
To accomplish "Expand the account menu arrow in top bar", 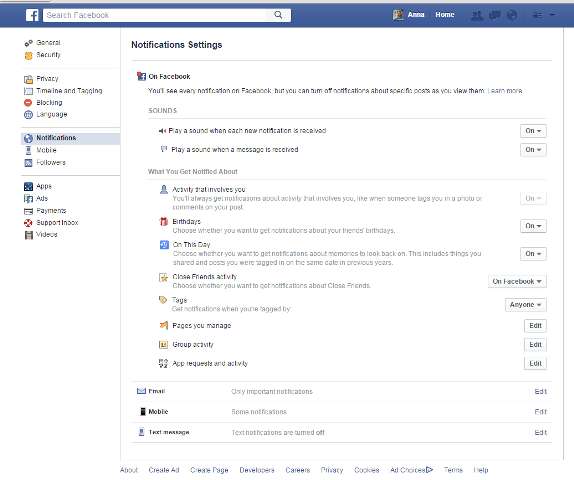I will tap(552, 15).
